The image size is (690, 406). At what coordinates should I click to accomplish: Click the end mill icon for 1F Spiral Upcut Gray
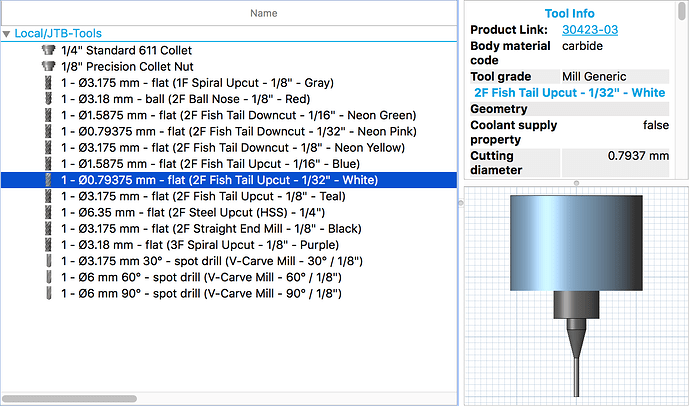(48, 82)
